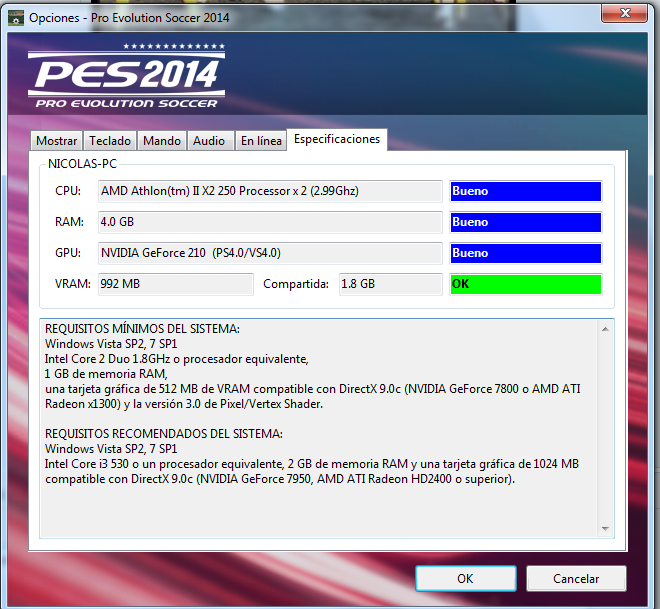Viewport: 660px width, 609px height.
Task: Click the GPU field showing NVIDIA GeForce 210
Action: pyautogui.click(x=270, y=253)
